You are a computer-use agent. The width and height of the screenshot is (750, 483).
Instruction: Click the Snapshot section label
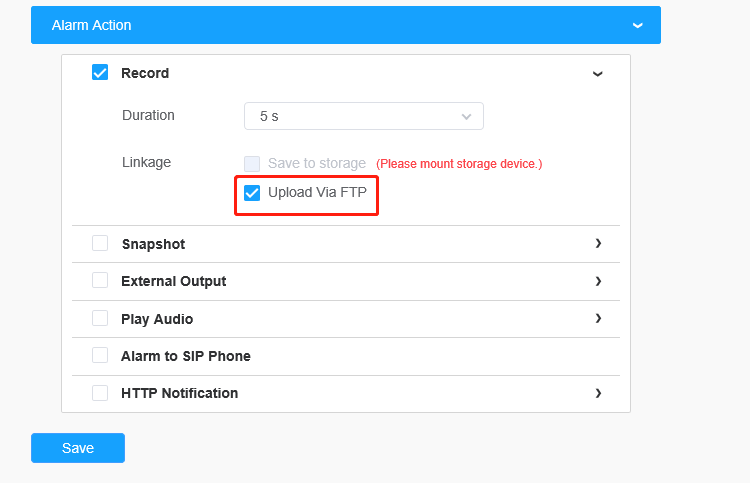(153, 244)
